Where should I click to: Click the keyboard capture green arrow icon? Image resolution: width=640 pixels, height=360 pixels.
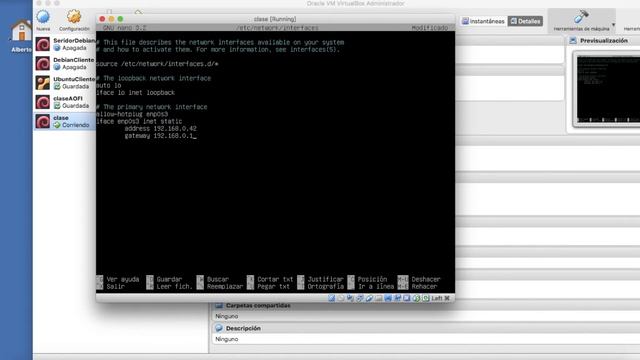[425, 298]
